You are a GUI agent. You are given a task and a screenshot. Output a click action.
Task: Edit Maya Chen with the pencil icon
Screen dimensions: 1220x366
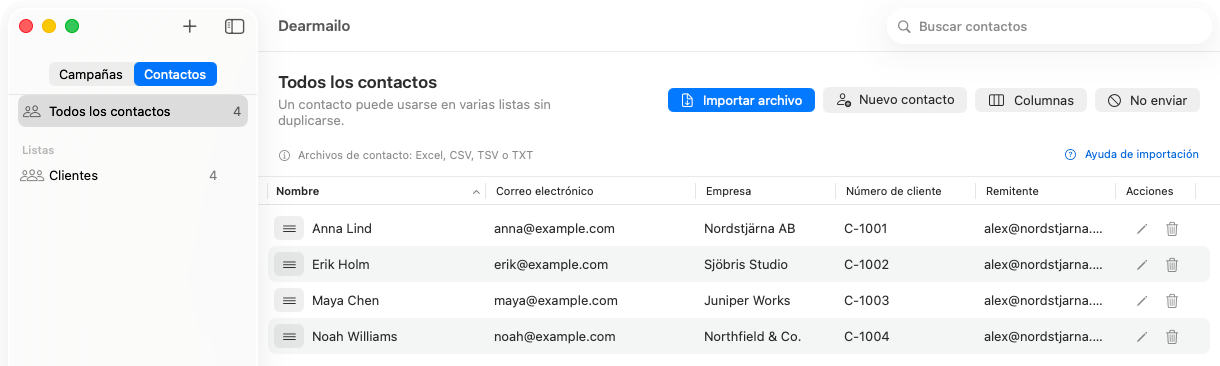tap(1142, 300)
